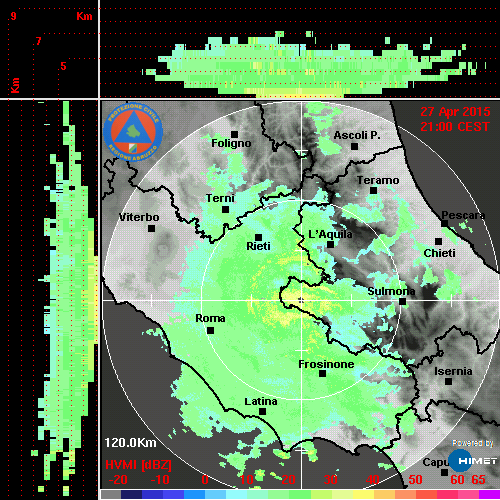Click the 'Chieti' map label
Screen dimensions: 500x500
(x=439, y=253)
